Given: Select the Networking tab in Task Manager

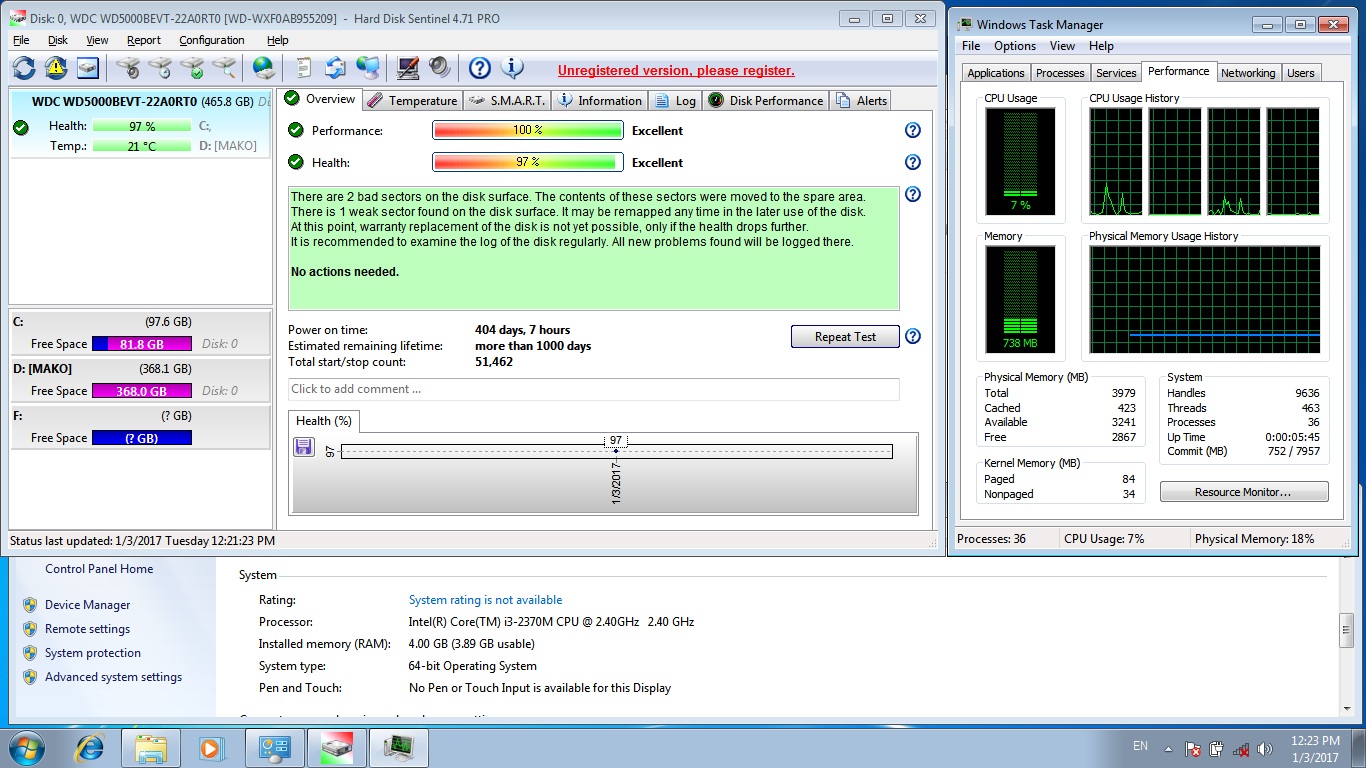Looking at the screenshot, I should [1247, 73].
